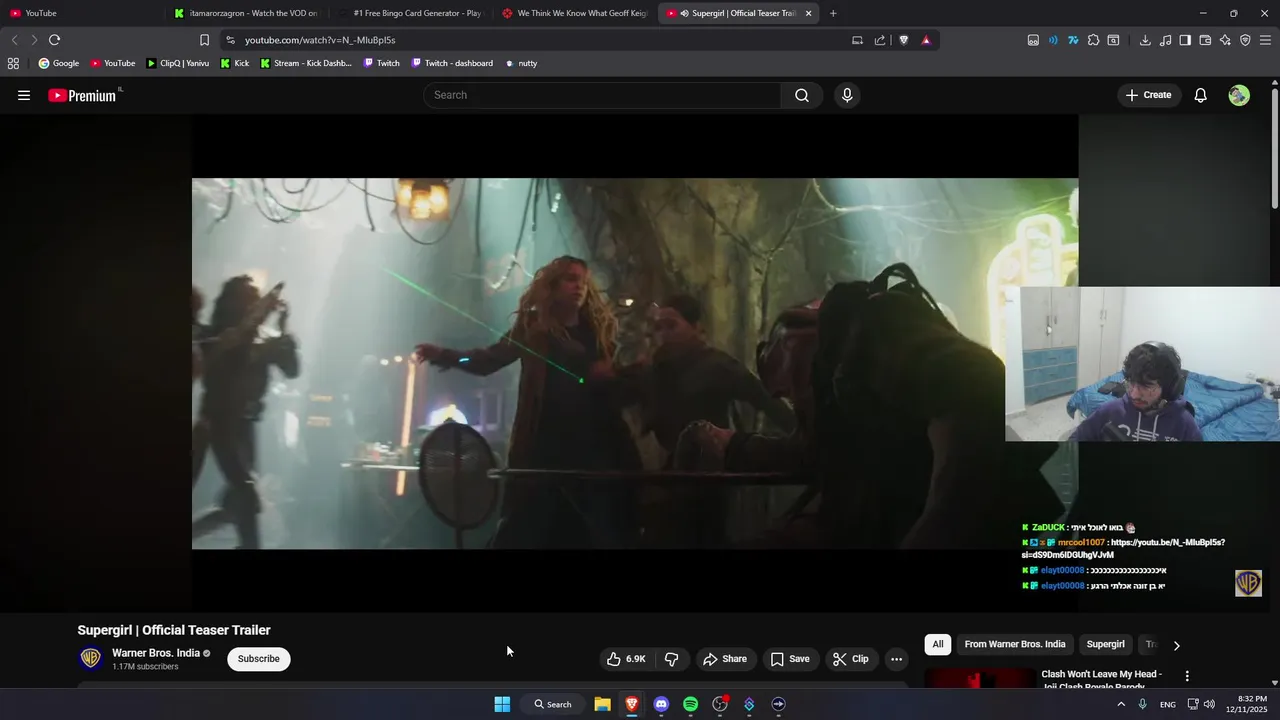Viewport: 1280px width, 720px height.
Task: Open File Explorer from the taskbar
Action: point(602,704)
